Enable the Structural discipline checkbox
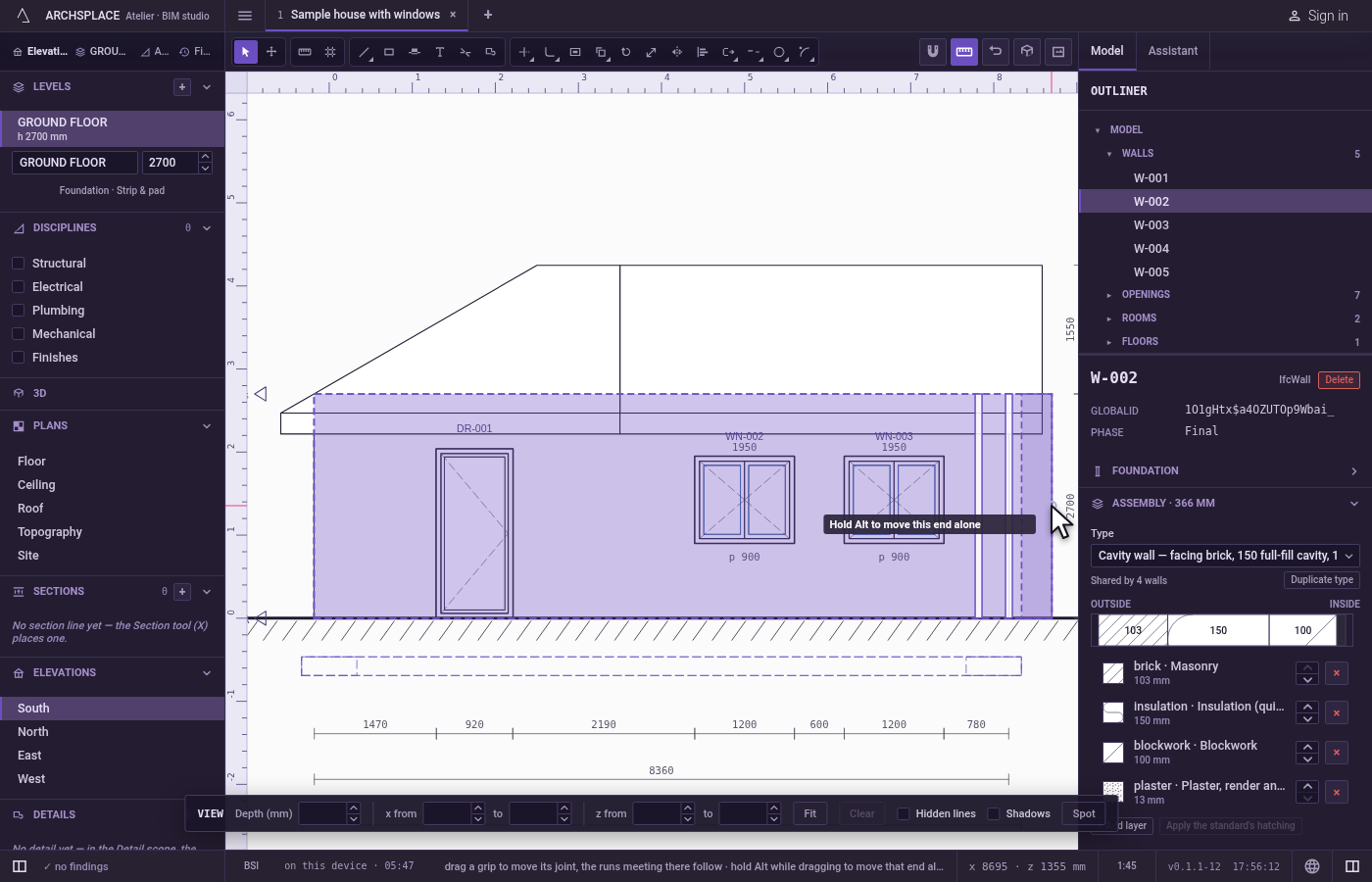The image size is (1372, 882). pyautogui.click(x=18, y=264)
